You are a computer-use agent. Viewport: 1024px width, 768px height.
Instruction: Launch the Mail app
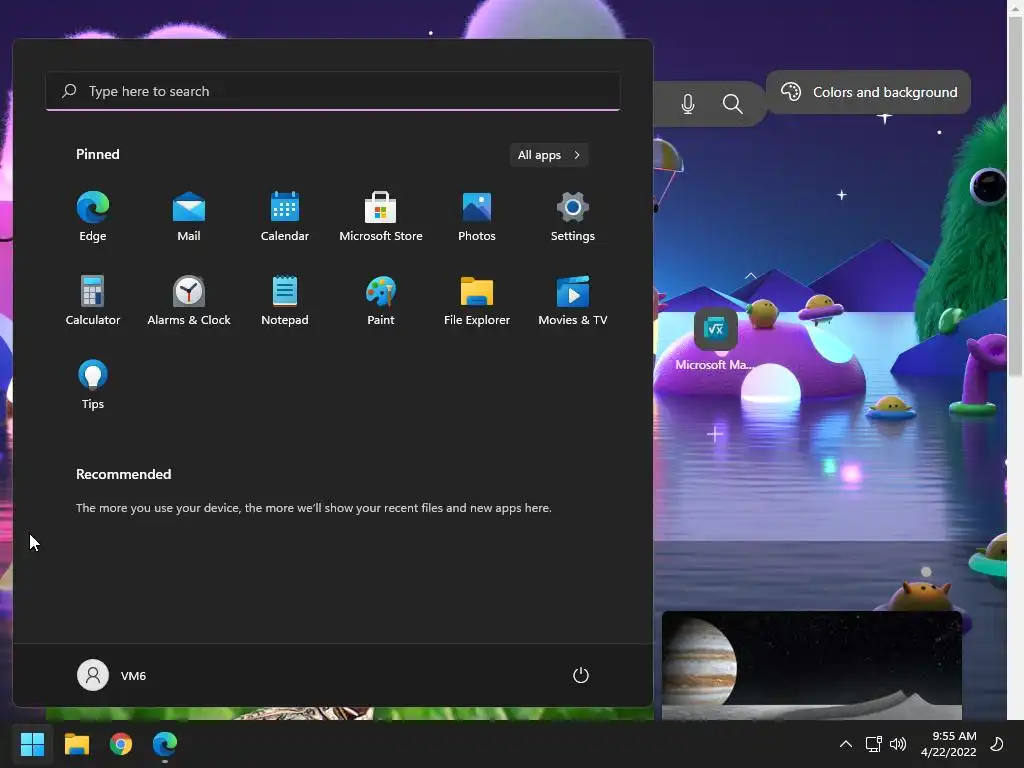[x=189, y=217]
